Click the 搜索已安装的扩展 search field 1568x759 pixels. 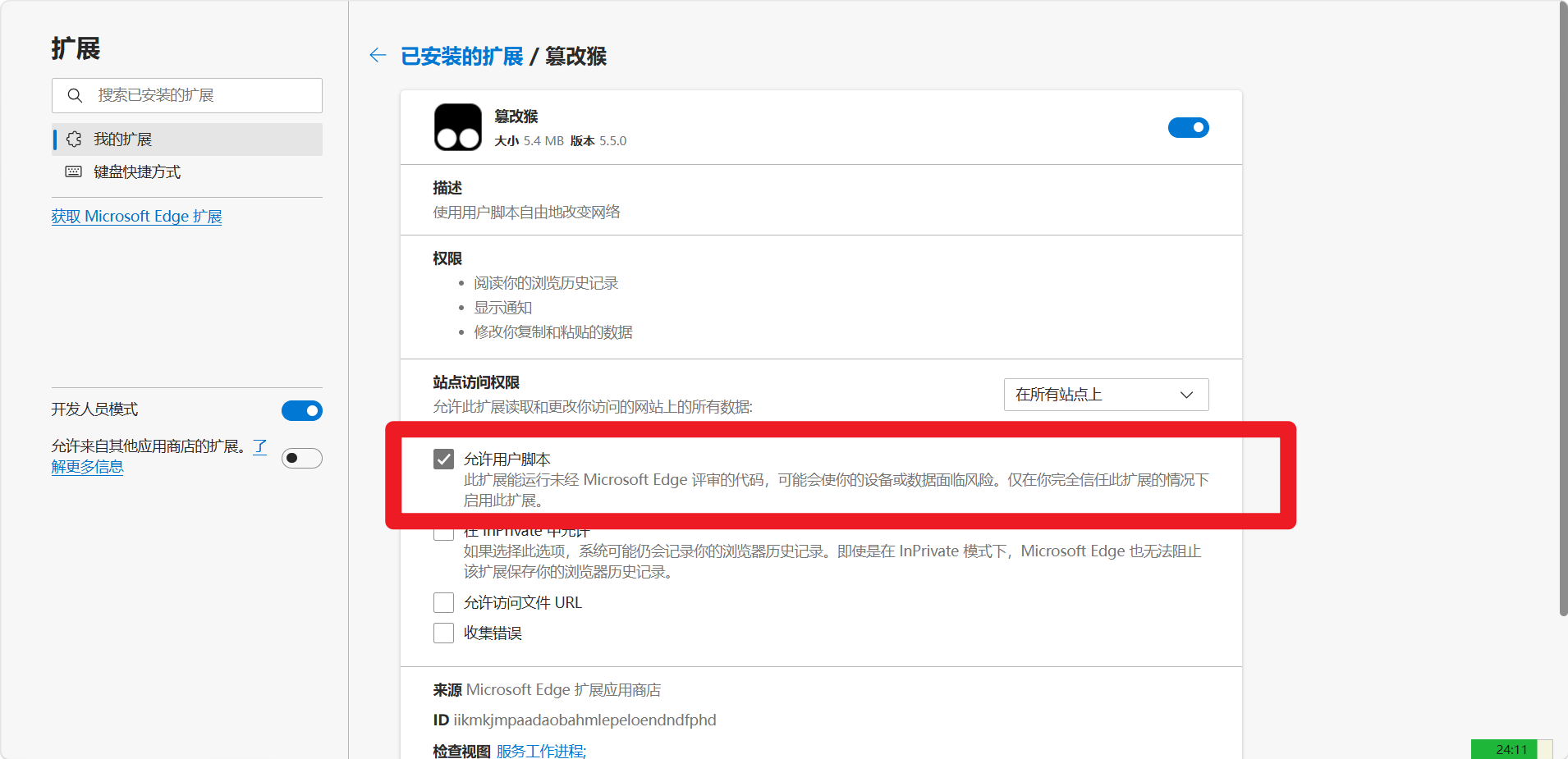click(x=187, y=95)
